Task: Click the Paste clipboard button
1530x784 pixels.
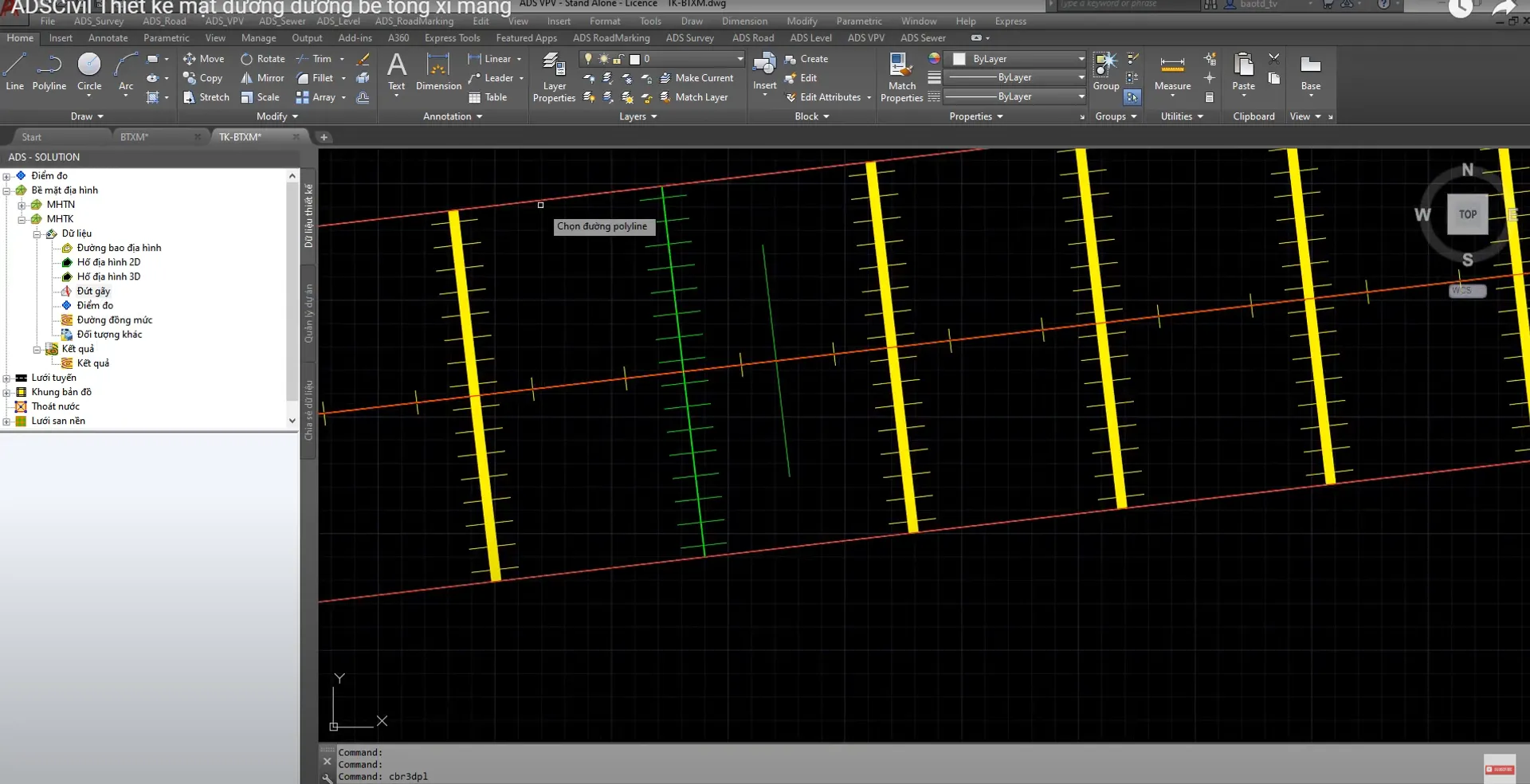Action: click(x=1243, y=72)
